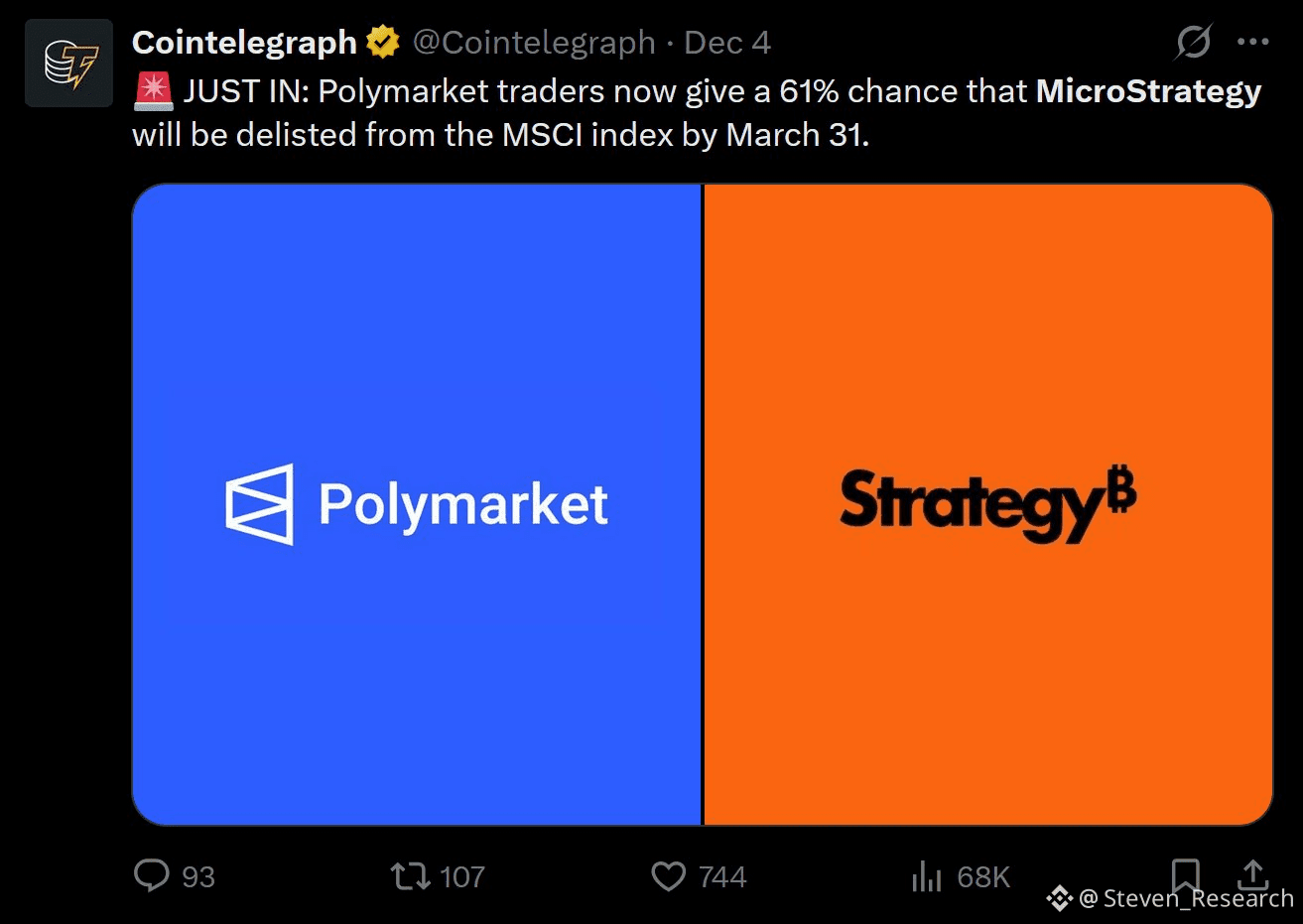Screen dimensions: 1303x924
Task: View analytics via the bar chart icon
Action: click(926, 876)
